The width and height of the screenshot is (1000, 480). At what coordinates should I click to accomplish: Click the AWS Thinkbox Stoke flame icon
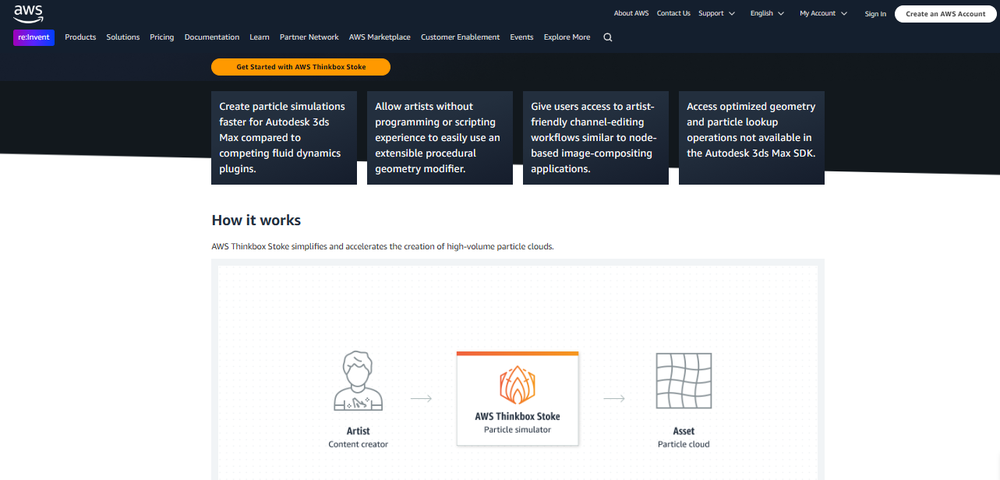(517, 384)
